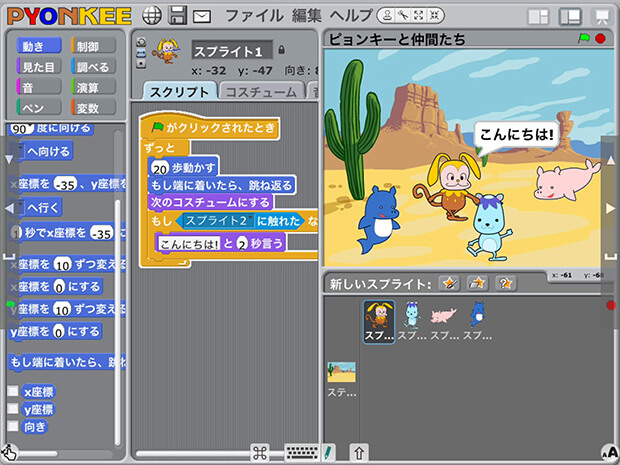Enter presentation mode

[602, 17]
